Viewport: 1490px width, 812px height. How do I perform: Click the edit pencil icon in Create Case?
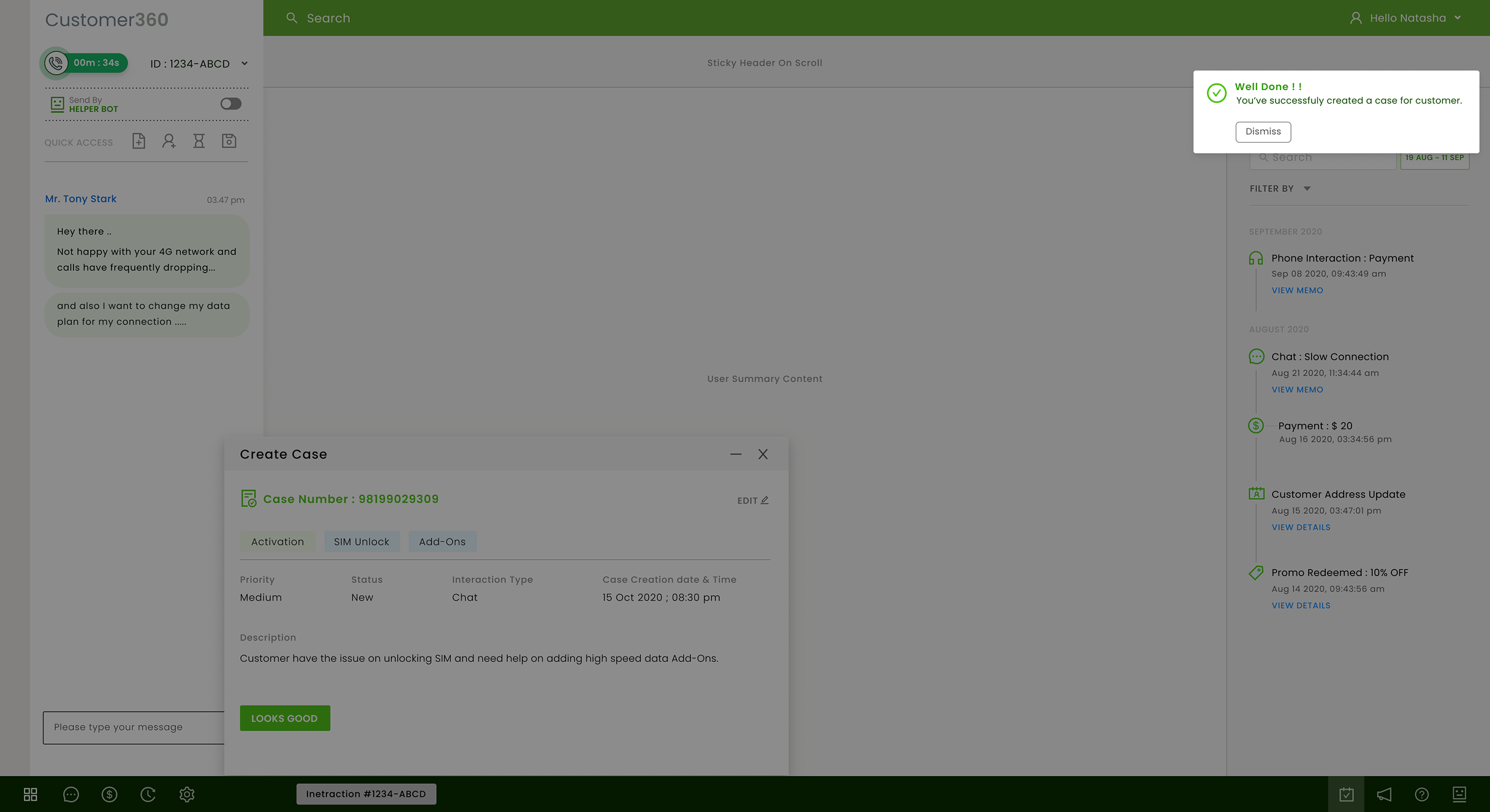[765, 500]
